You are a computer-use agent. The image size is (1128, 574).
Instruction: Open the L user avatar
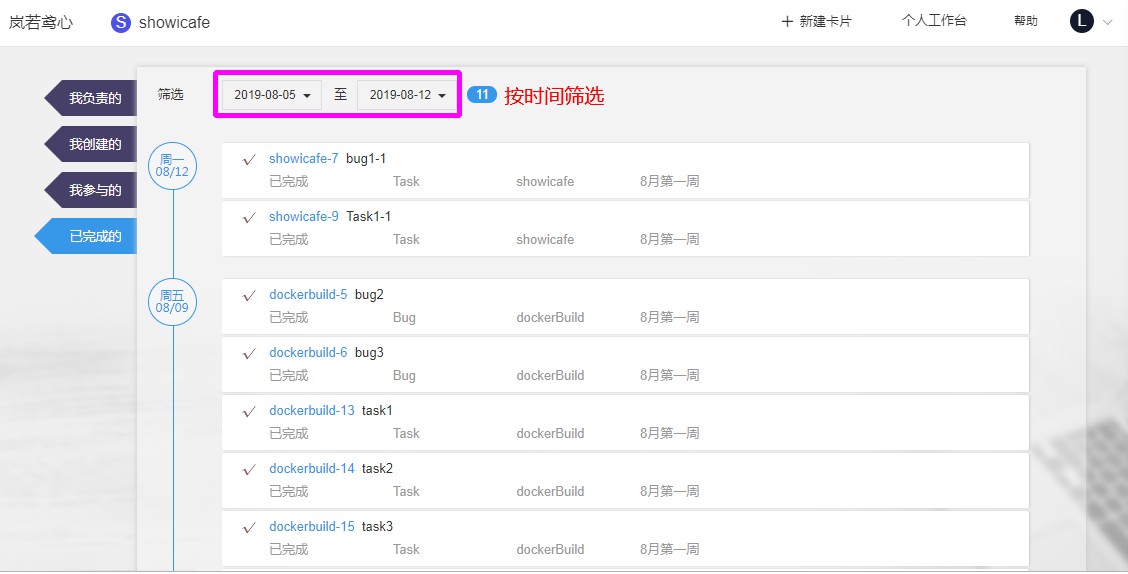(1082, 22)
